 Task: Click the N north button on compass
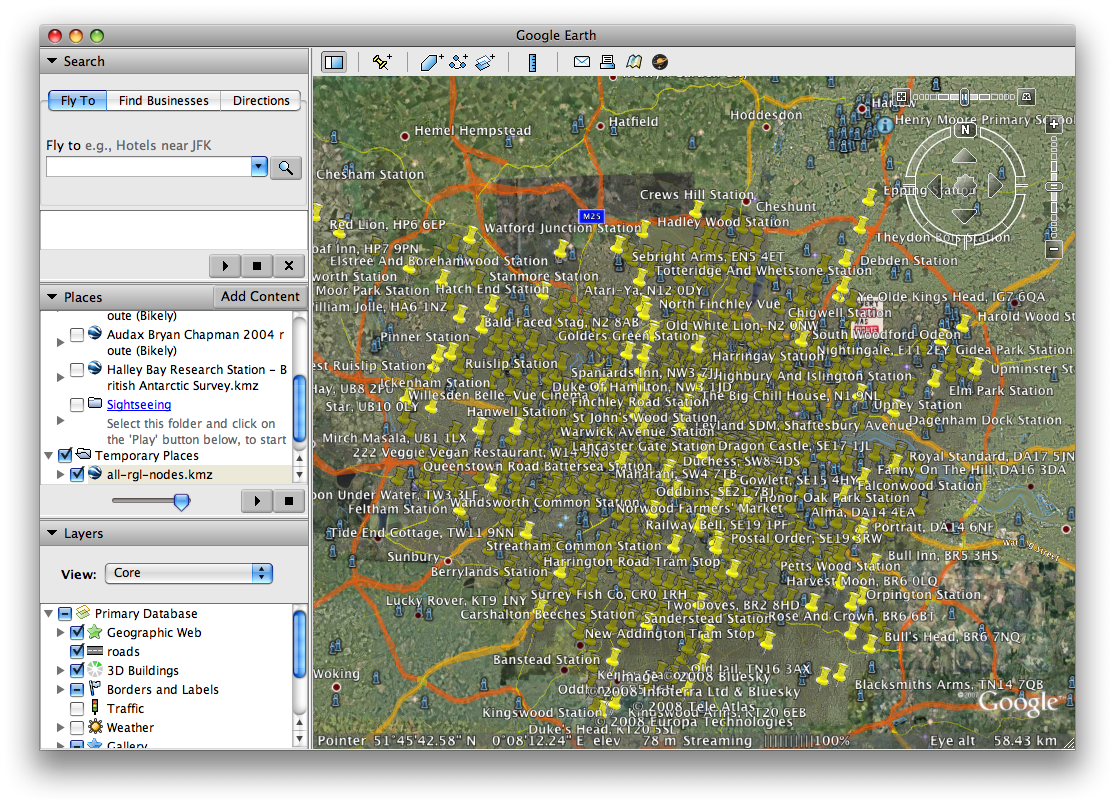[965, 130]
